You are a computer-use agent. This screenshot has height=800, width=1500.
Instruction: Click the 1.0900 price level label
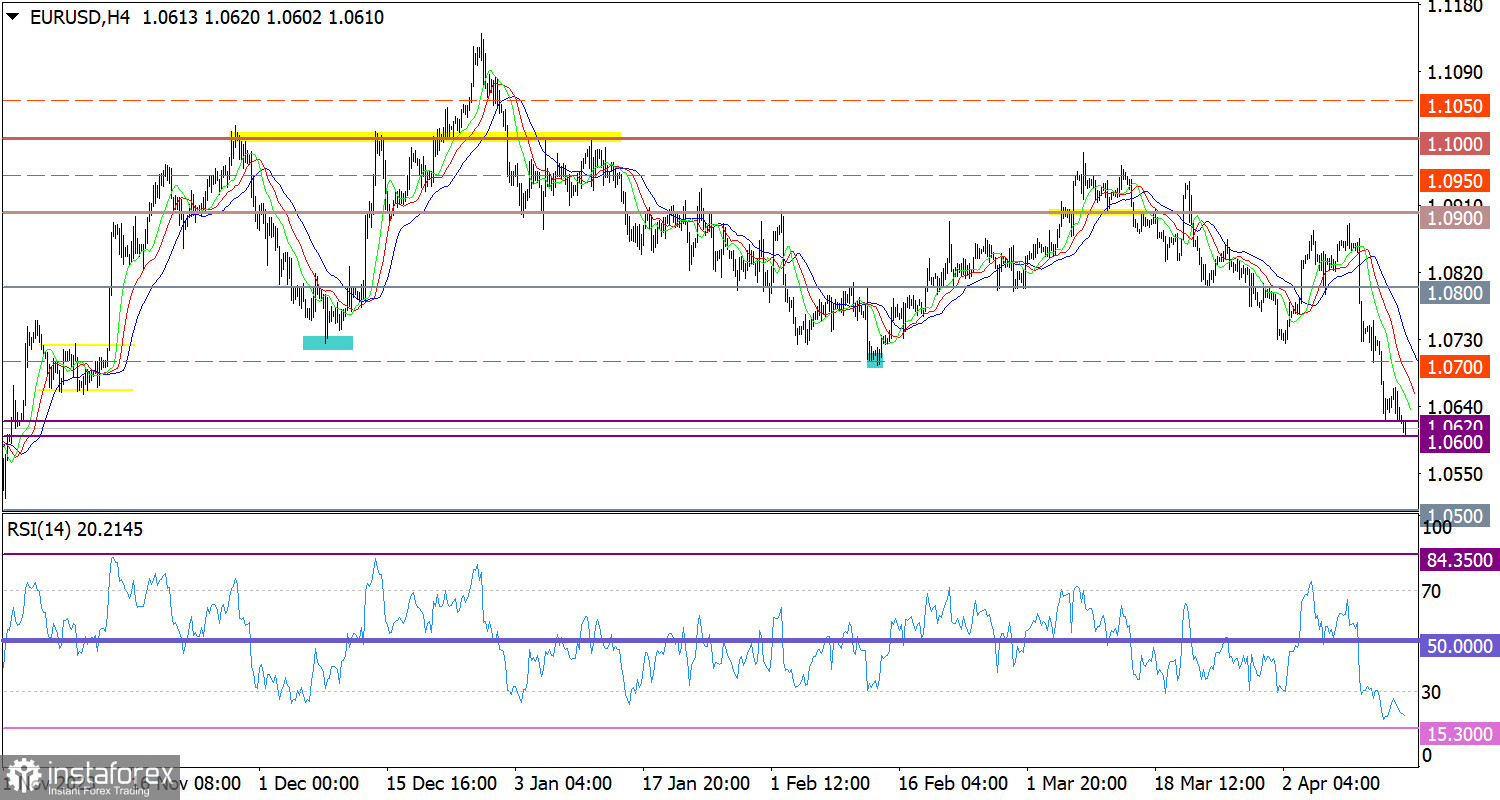(1455, 218)
